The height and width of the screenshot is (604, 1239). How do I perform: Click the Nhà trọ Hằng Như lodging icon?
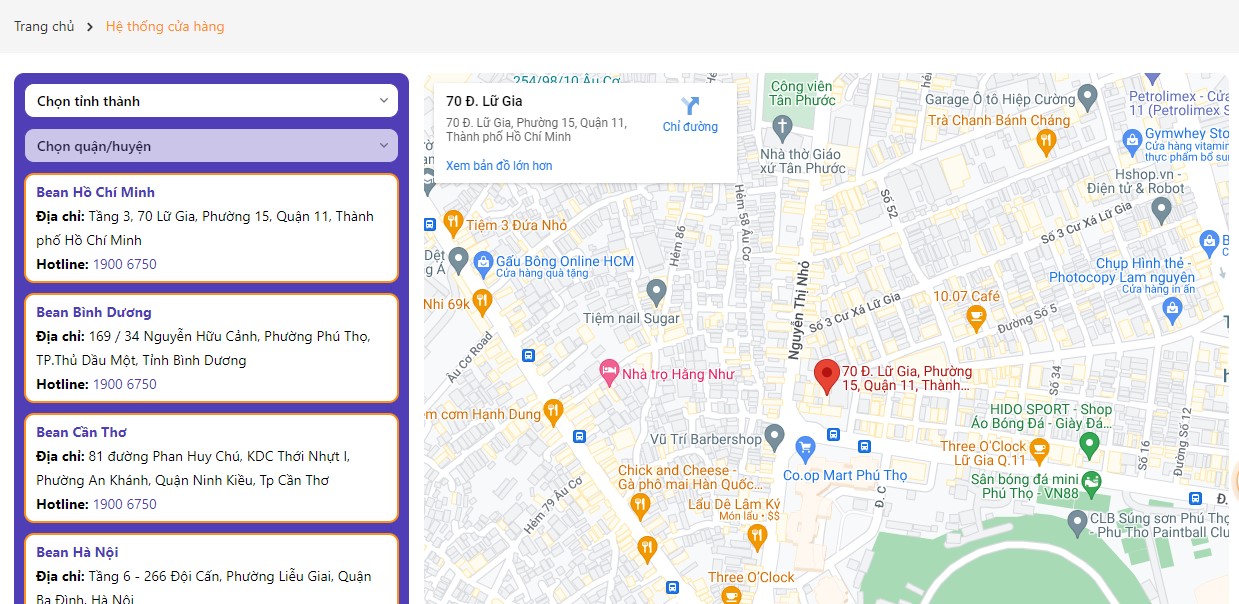608,373
